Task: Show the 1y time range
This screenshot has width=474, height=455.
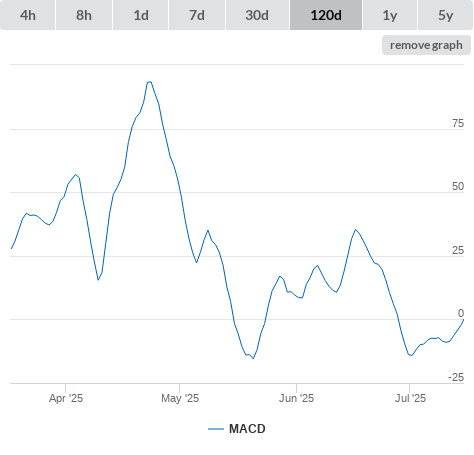Action: [x=390, y=15]
